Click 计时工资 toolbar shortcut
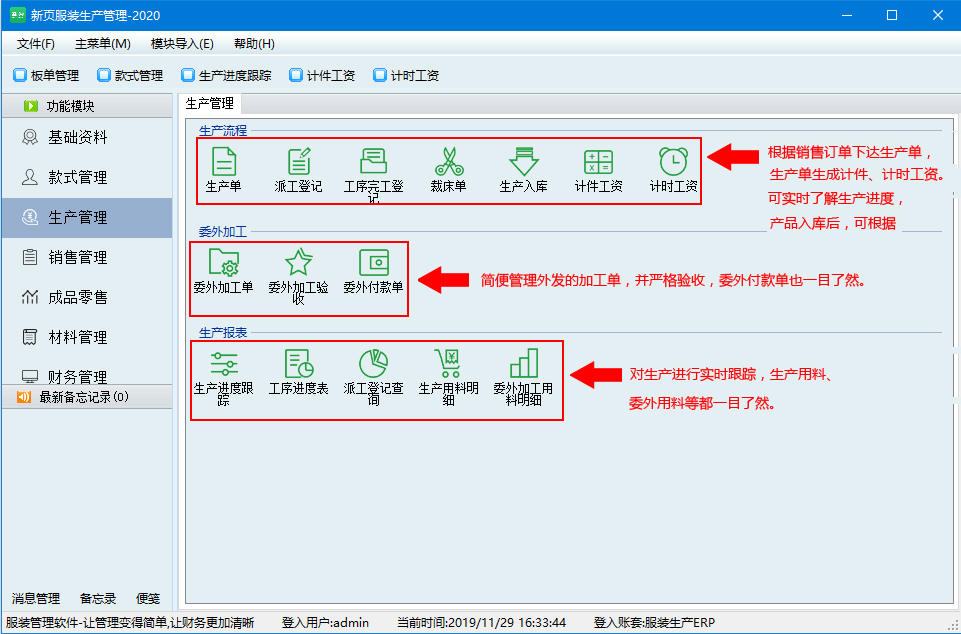This screenshot has height=634, width=961. point(405,75)
